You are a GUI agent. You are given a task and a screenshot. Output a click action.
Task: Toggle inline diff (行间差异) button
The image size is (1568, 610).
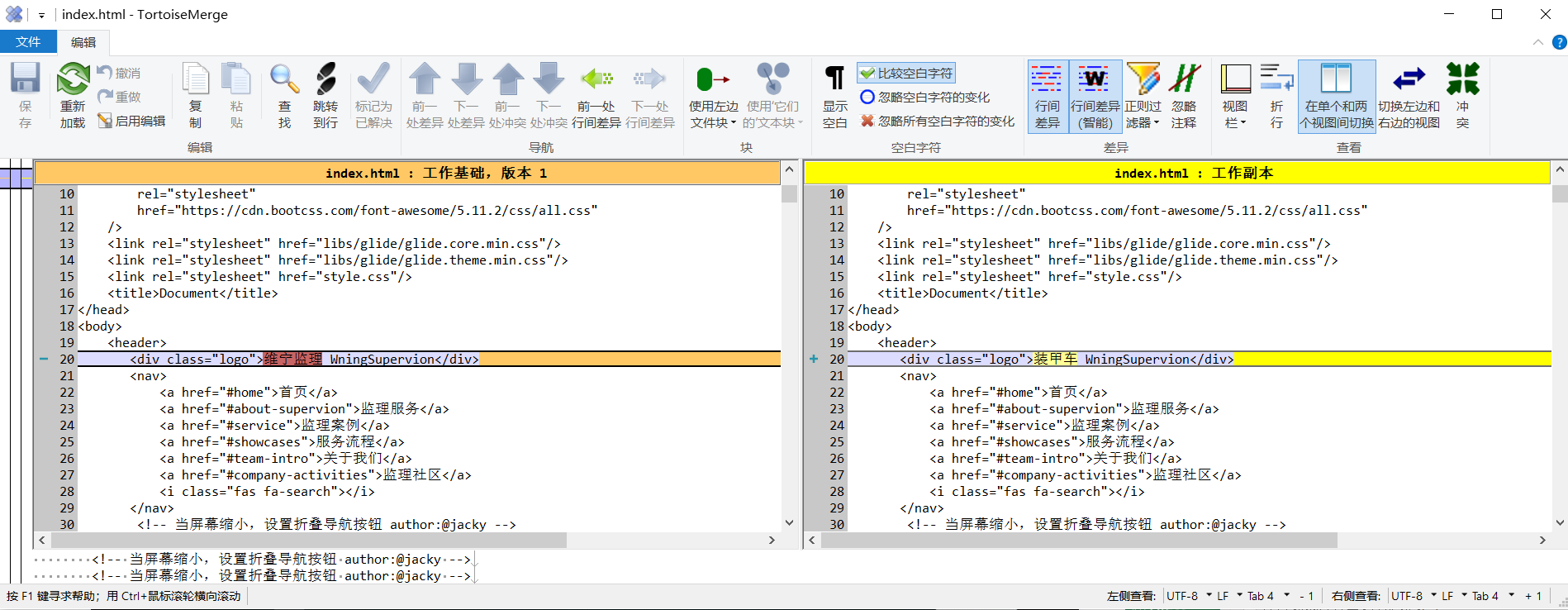[x=1048, y=97]
